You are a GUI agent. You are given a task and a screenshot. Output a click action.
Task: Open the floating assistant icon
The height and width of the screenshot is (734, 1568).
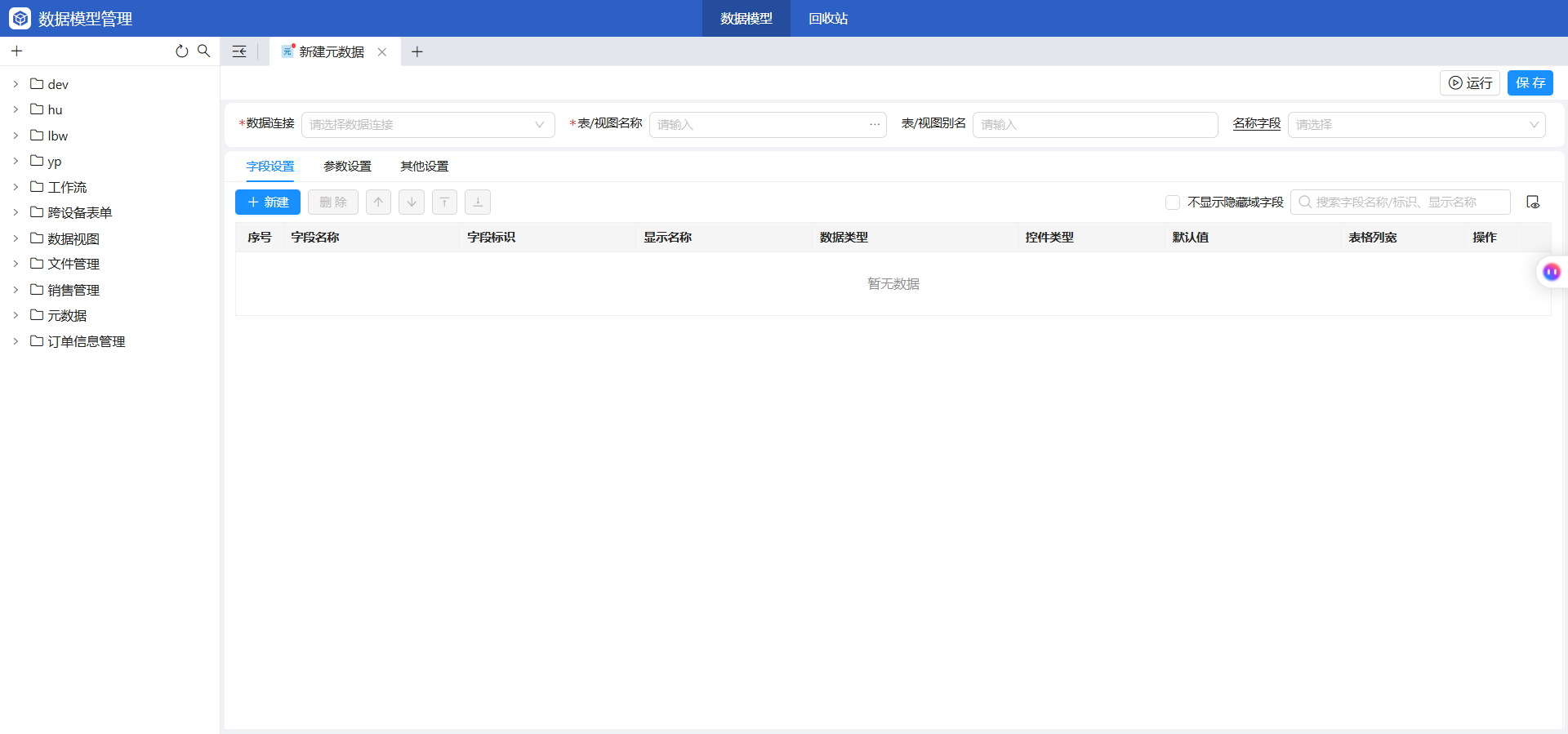[1552, 272]
